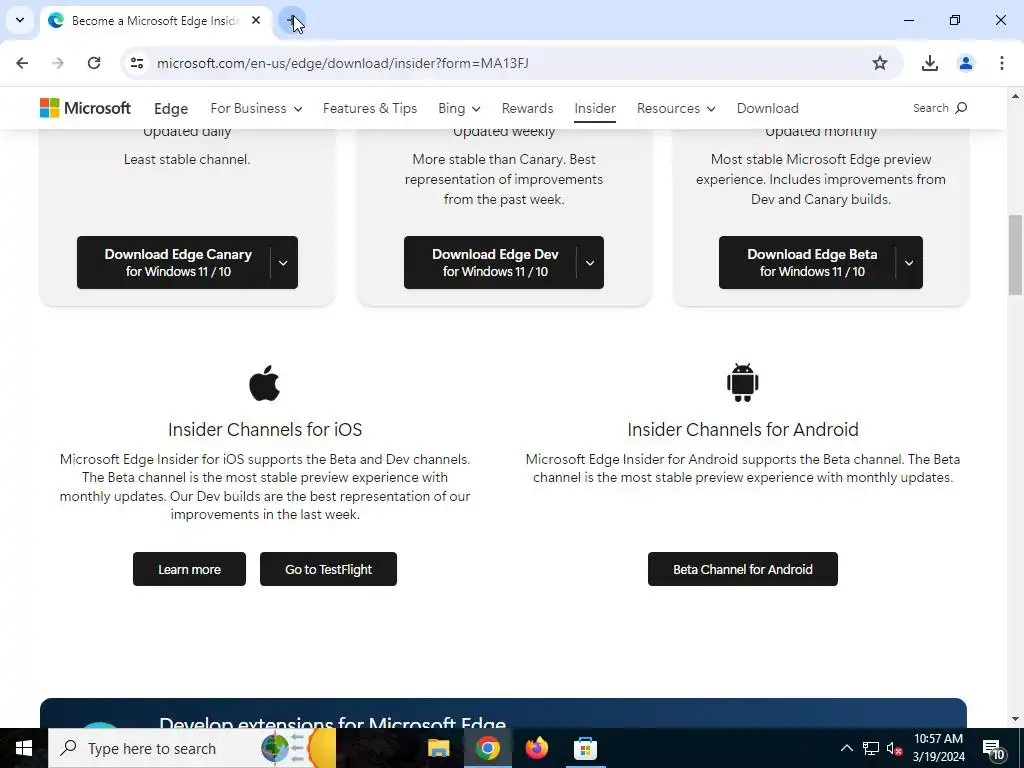
Task: Bookmark this page with the star icon
Action: coord(880,63)
